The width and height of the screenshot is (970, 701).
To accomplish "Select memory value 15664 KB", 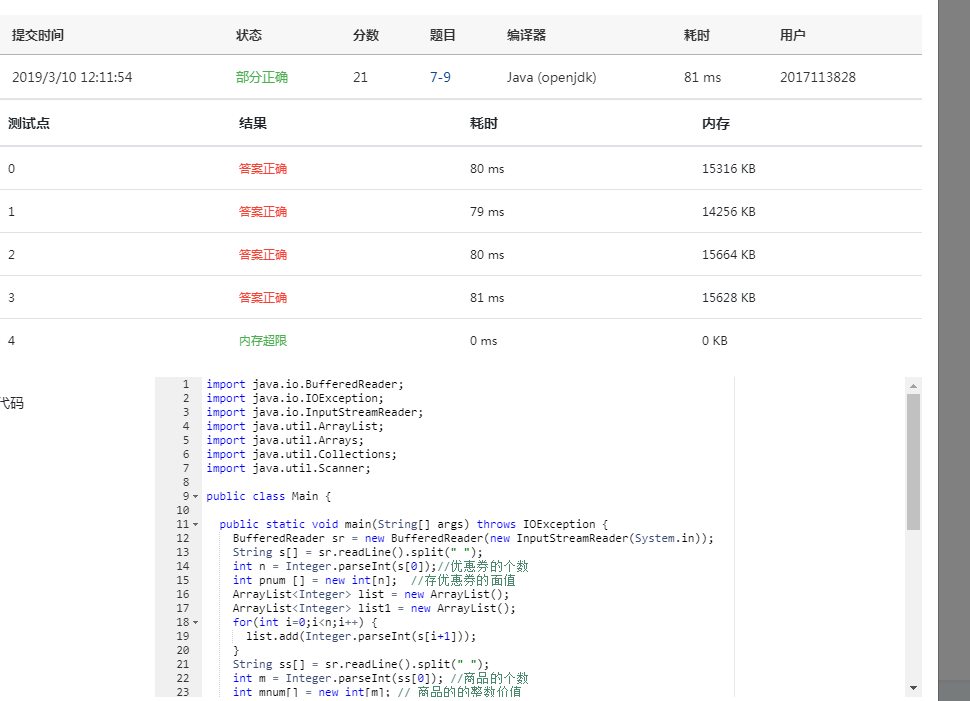I will coord(728,255).
